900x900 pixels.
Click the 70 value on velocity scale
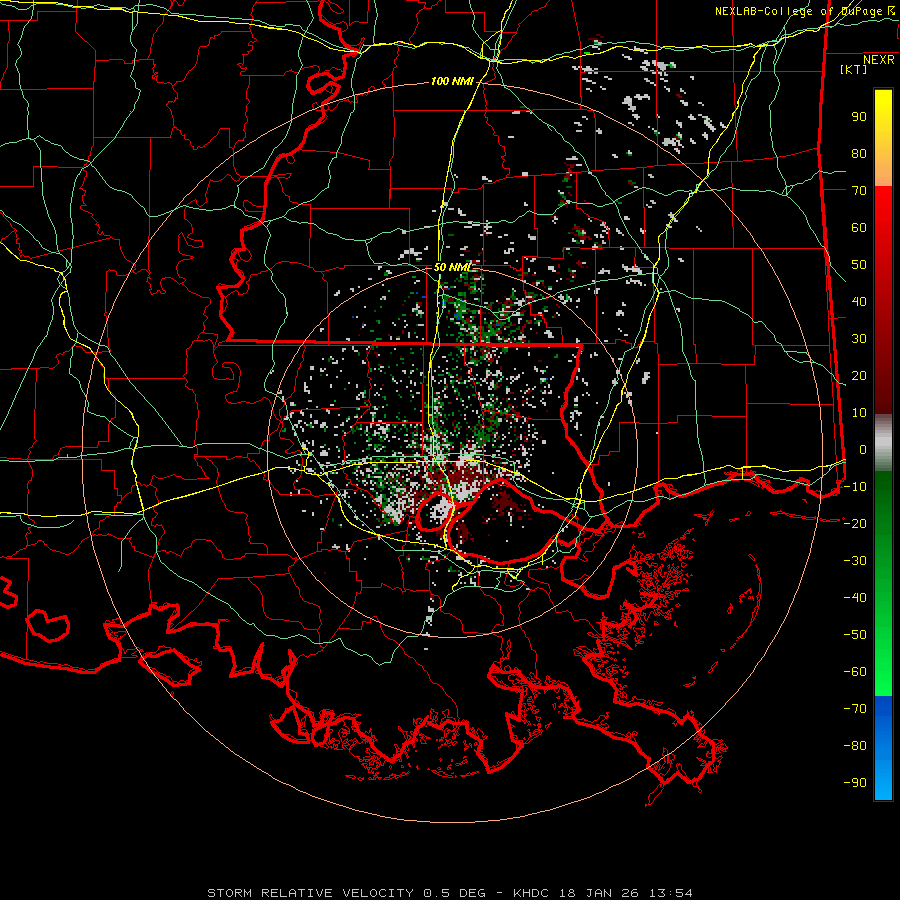[859, 191]
